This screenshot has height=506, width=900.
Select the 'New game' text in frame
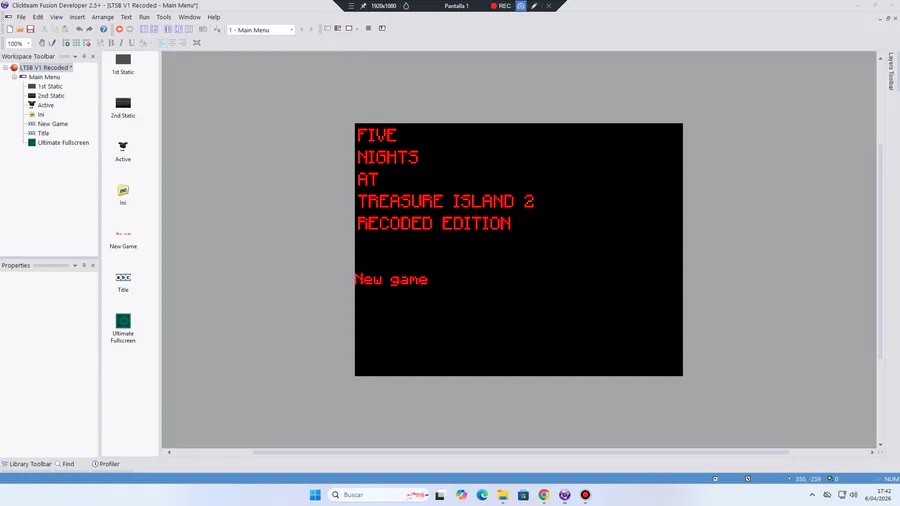[391, 280]
